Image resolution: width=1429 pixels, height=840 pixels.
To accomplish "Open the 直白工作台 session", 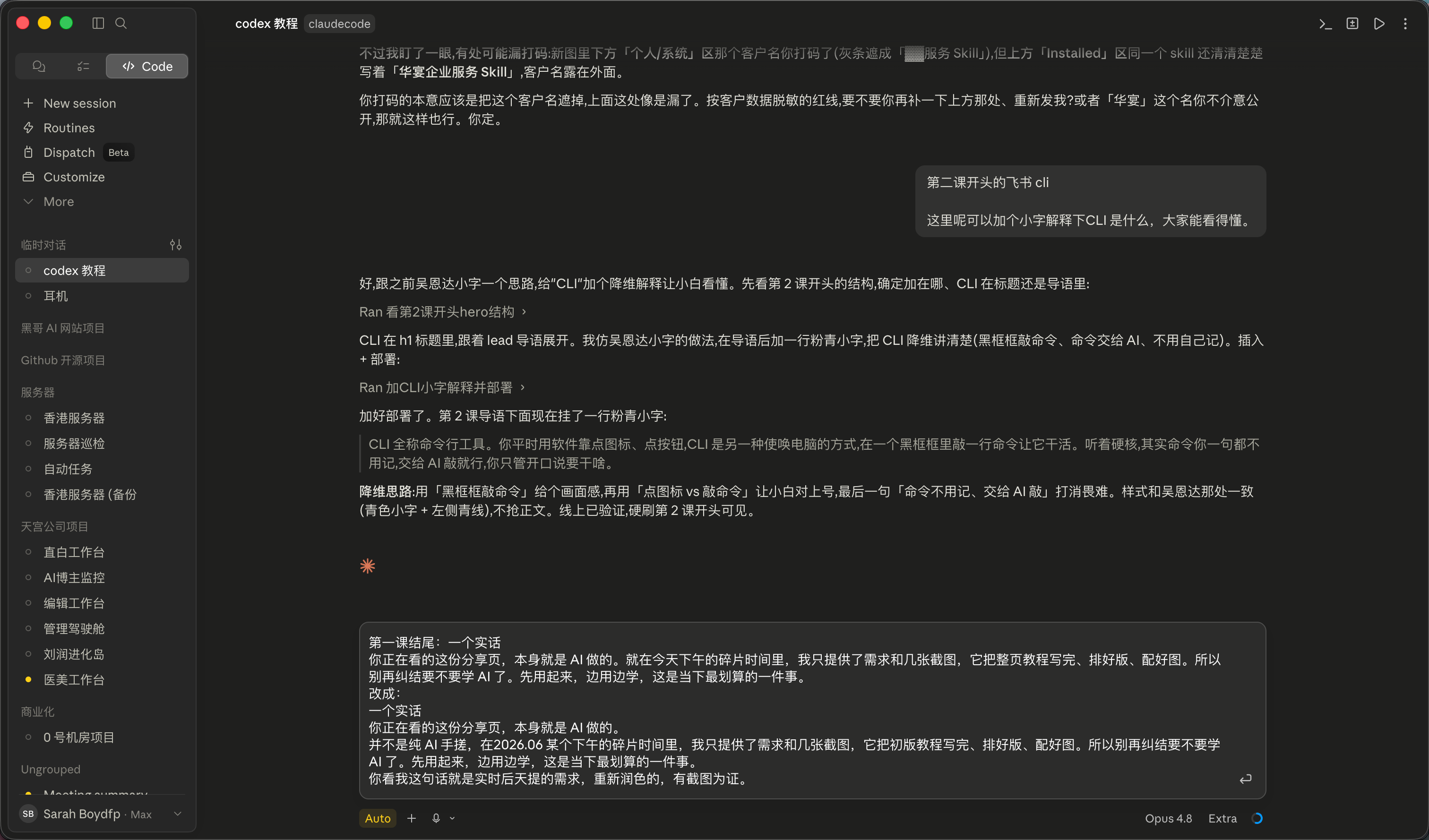I will (x=102, y=552).
